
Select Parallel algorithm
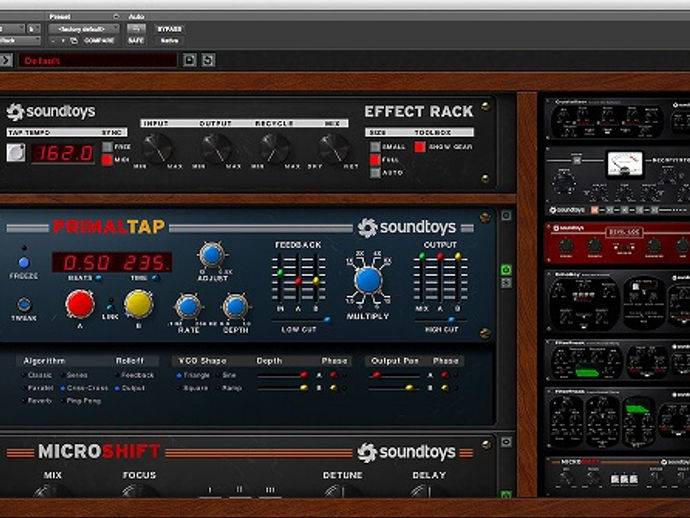click(x=37, y=388)
